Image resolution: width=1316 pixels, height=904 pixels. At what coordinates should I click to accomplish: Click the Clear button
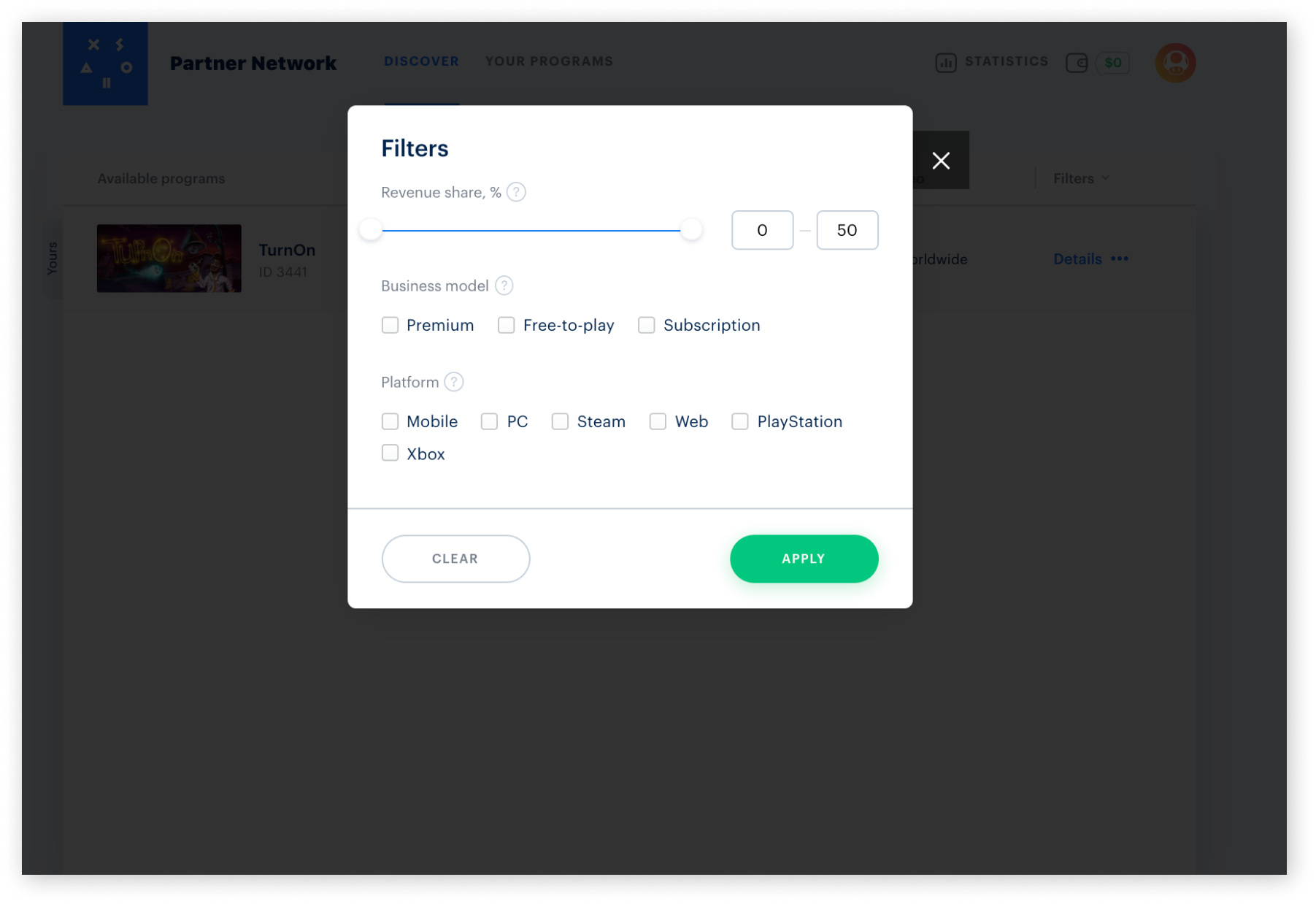tap(455, 559)
